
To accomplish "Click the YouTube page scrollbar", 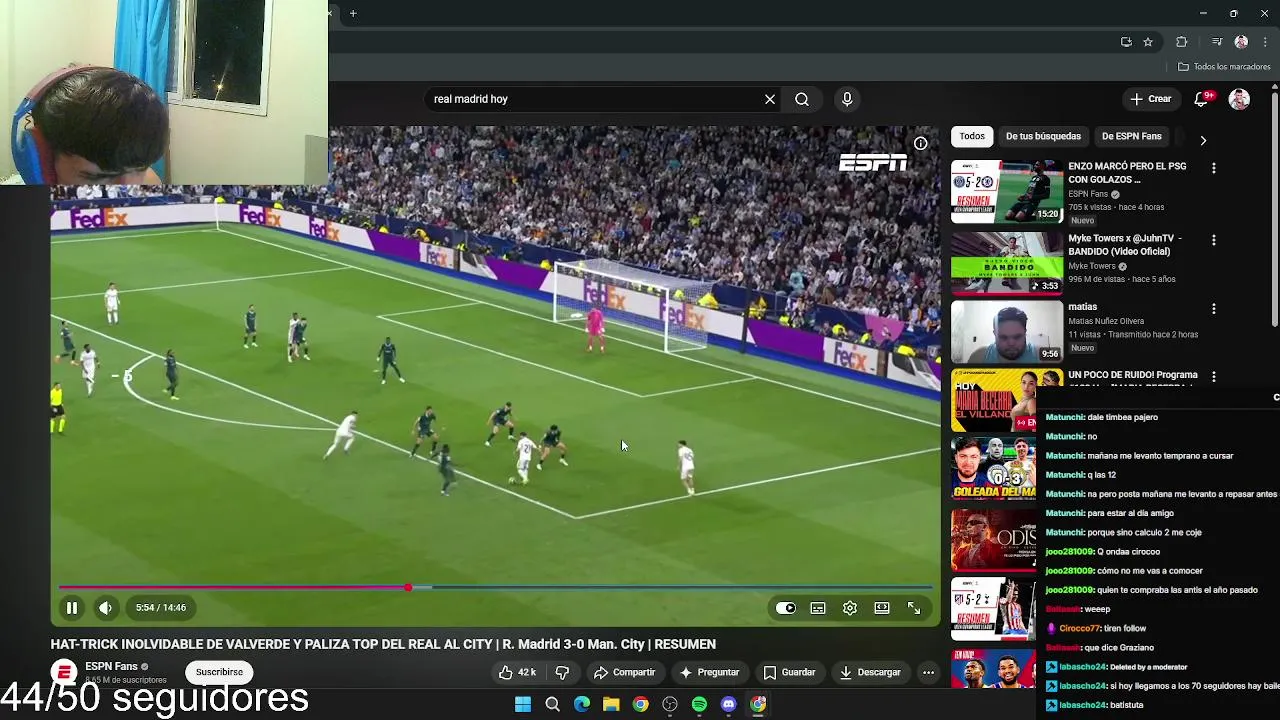I will click(x=1274, y=210).
